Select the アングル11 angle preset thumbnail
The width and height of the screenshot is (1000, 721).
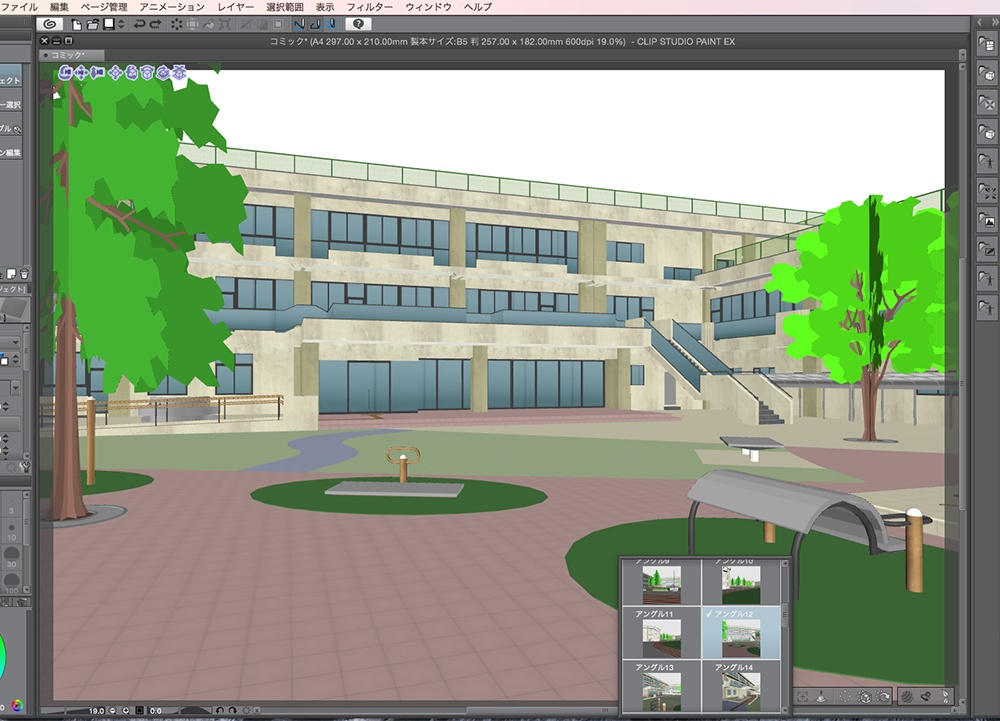click(661, 637)
